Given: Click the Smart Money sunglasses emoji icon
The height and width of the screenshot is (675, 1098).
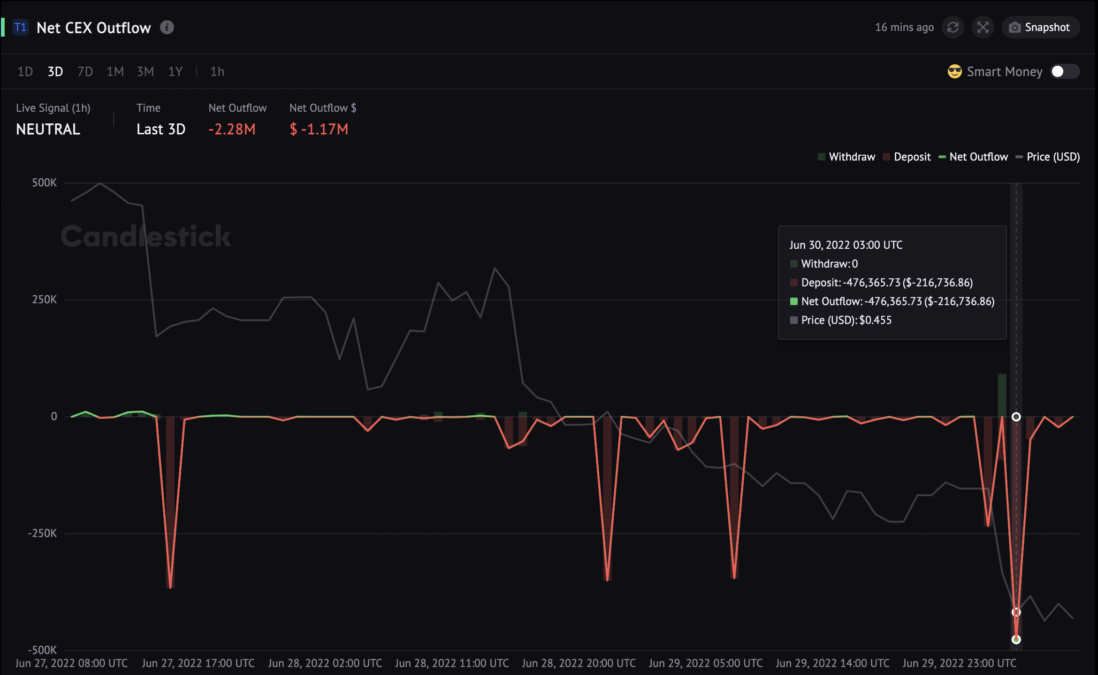Looking at the screenshot, I should coord(954,71).
